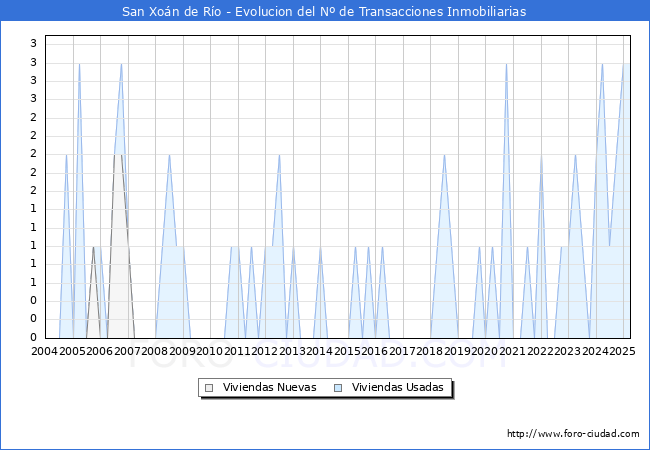The height and width of the screenshot is (450, 650).
Task: Click the 2017 x-axis label
Action: point(402,351)
